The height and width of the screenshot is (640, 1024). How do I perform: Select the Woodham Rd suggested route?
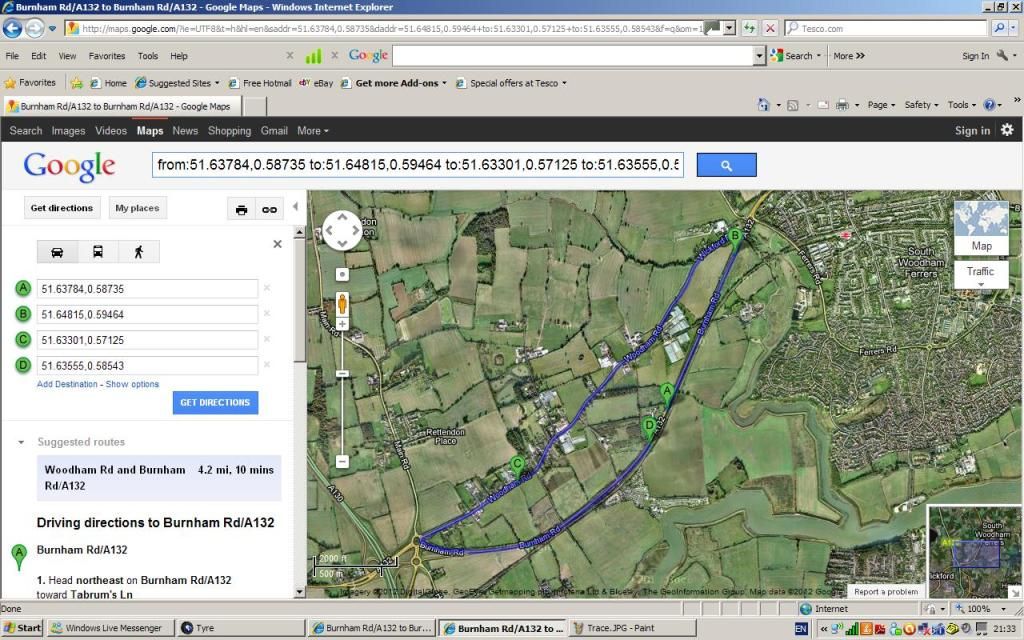click(159, 478)
